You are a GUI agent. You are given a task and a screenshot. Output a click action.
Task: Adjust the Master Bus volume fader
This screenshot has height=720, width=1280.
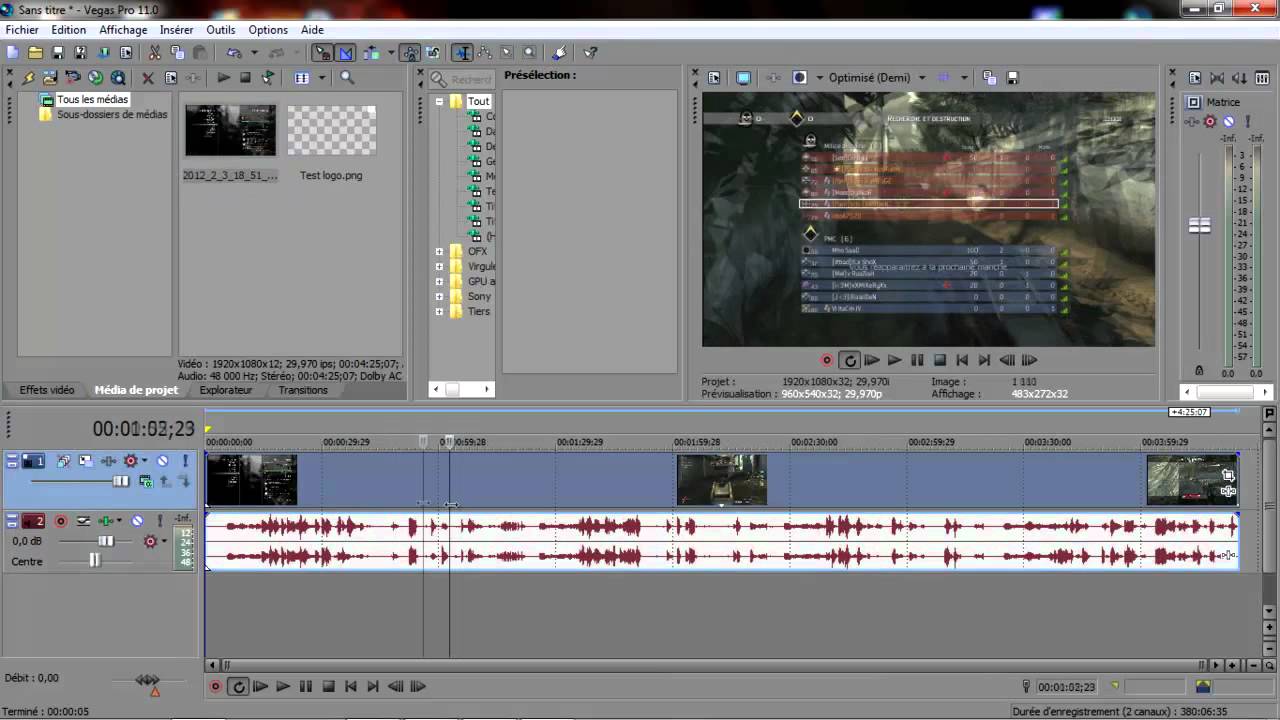click(x=1199, y=226)
